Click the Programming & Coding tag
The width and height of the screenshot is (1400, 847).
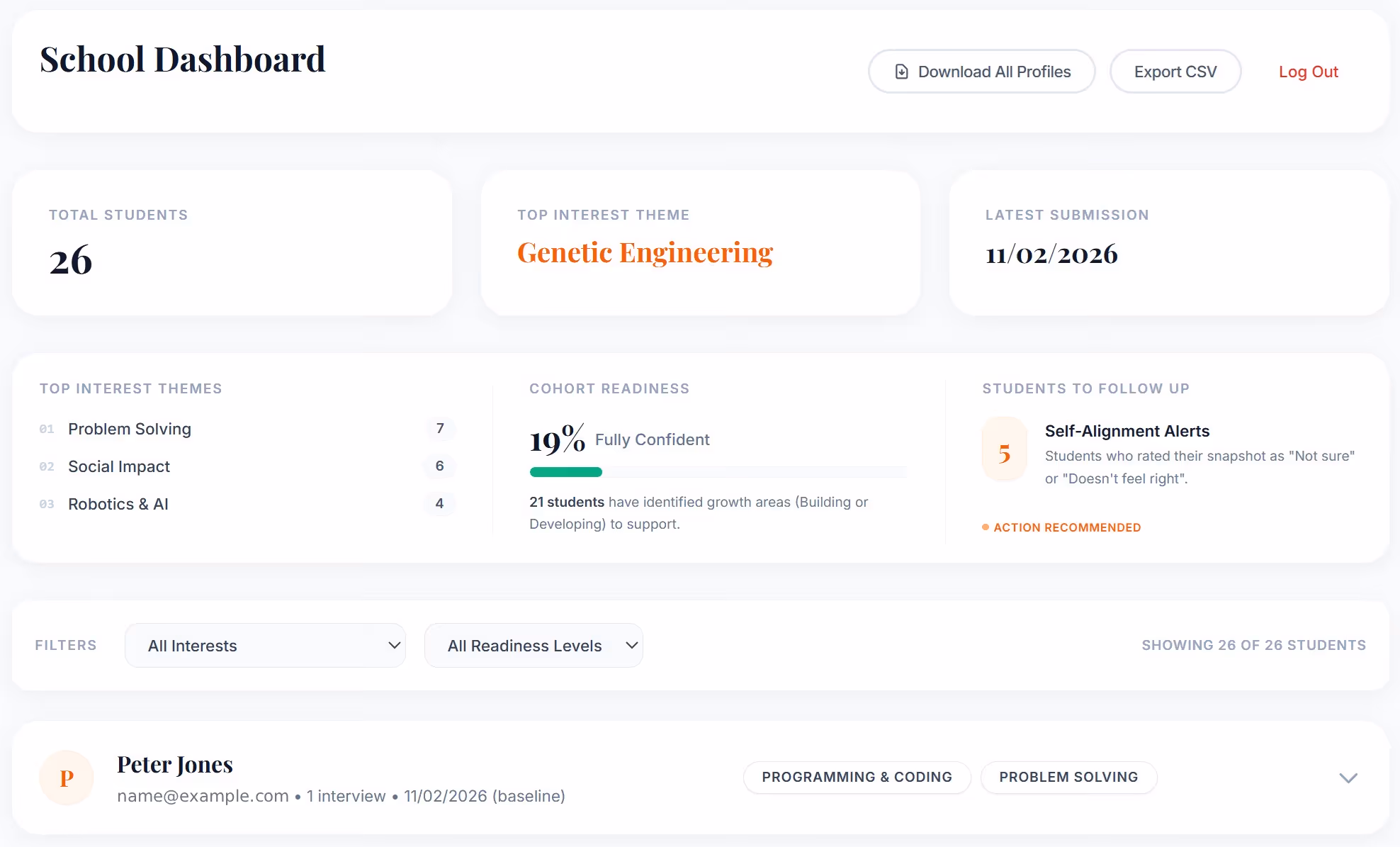pos(857,778)
